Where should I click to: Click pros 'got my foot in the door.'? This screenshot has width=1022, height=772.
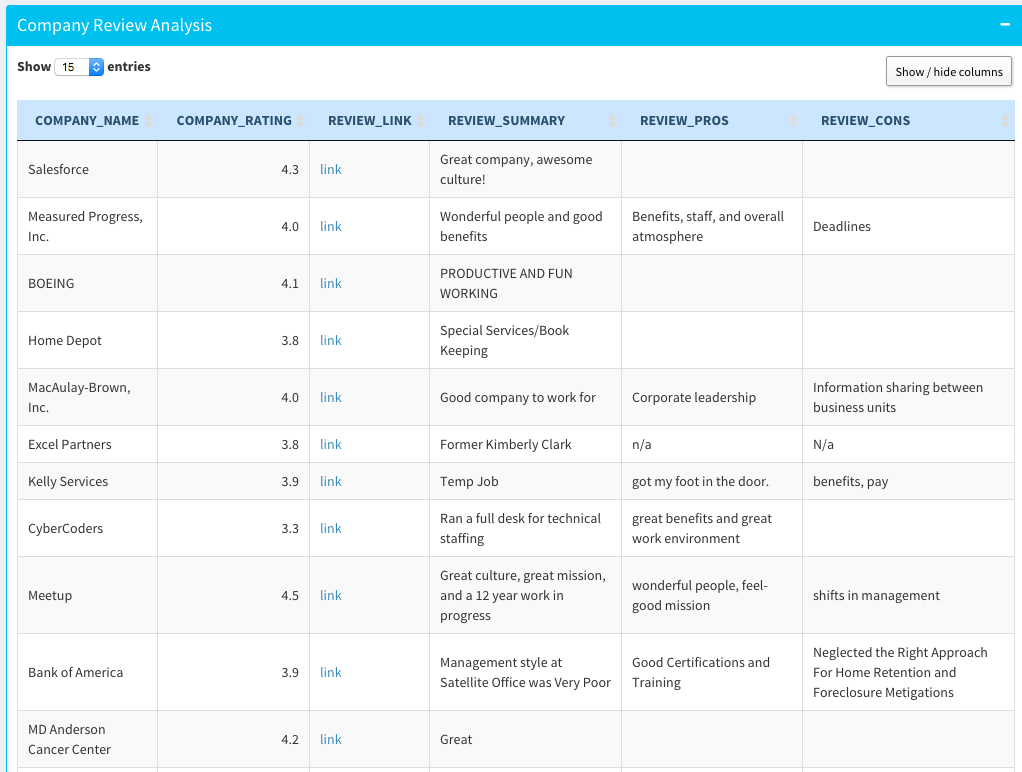click(x=700, y=481)
